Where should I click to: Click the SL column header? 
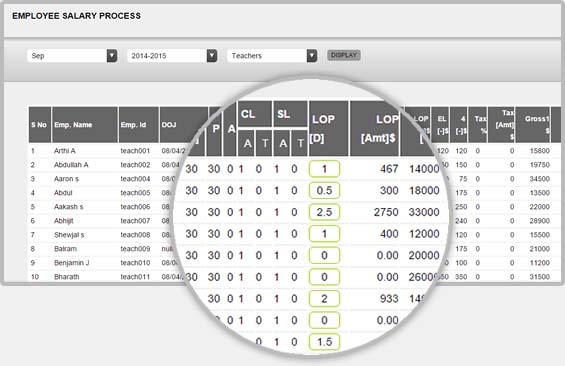290,114
